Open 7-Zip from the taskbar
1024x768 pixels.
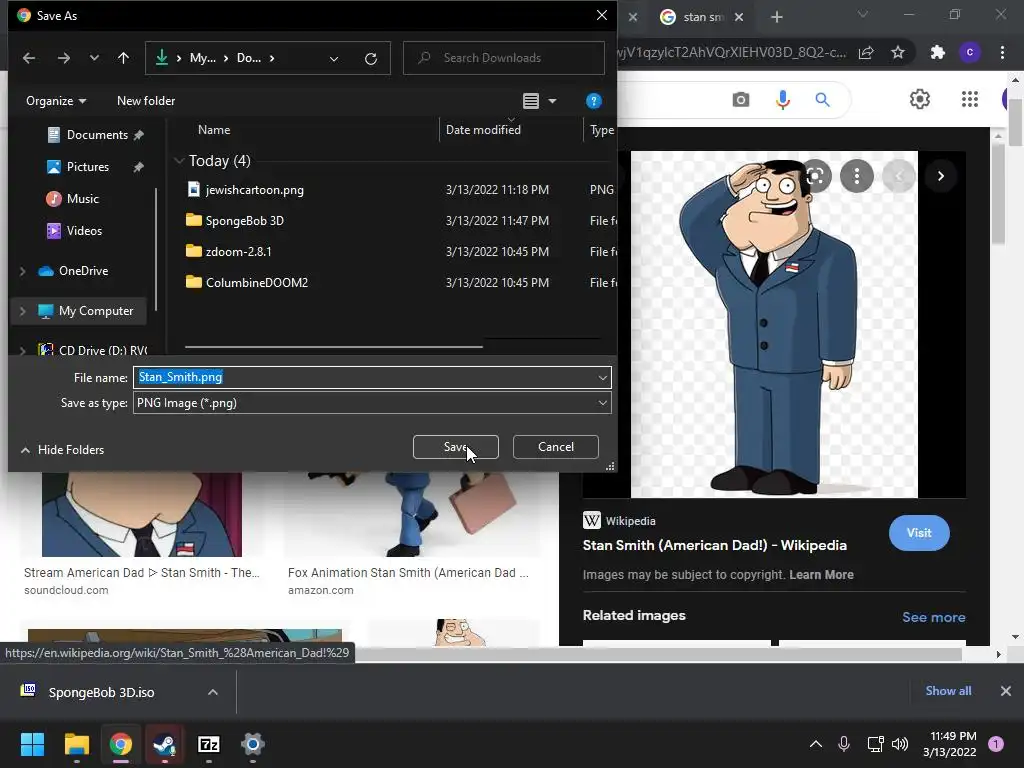point(208,744)
